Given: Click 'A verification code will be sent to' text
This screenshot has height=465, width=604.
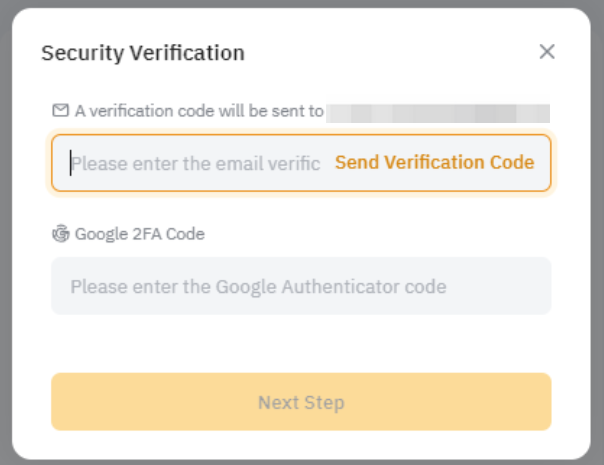Looking at the screenshot, I should tap(199, 111).
